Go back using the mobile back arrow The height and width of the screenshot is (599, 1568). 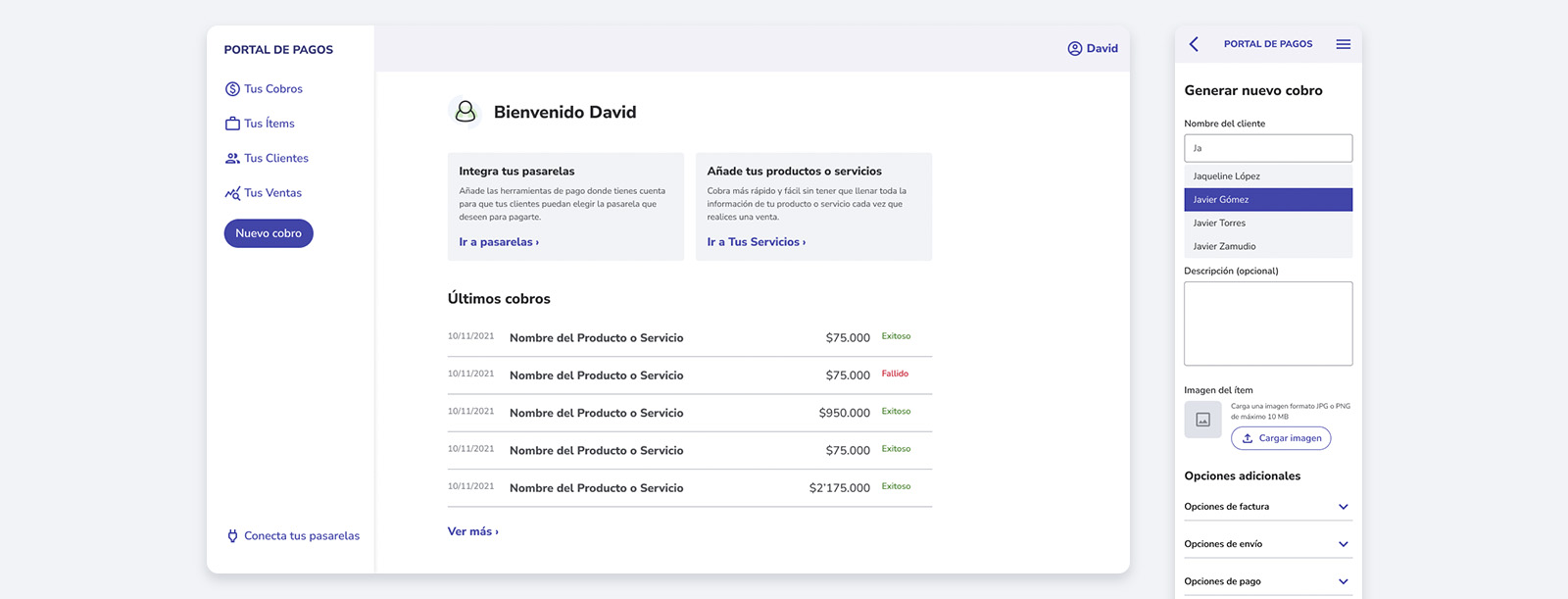click(1194, 44)
